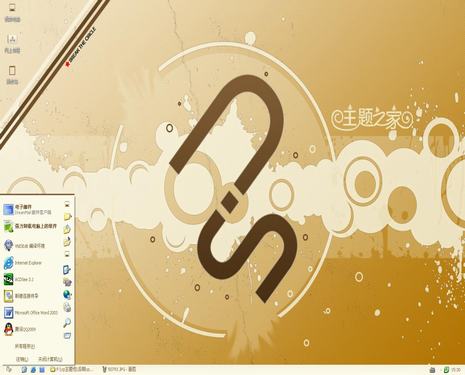Viewport: 465px width, 375px height.
Task: Click the magnifier search icon
Action: (67, 322)
